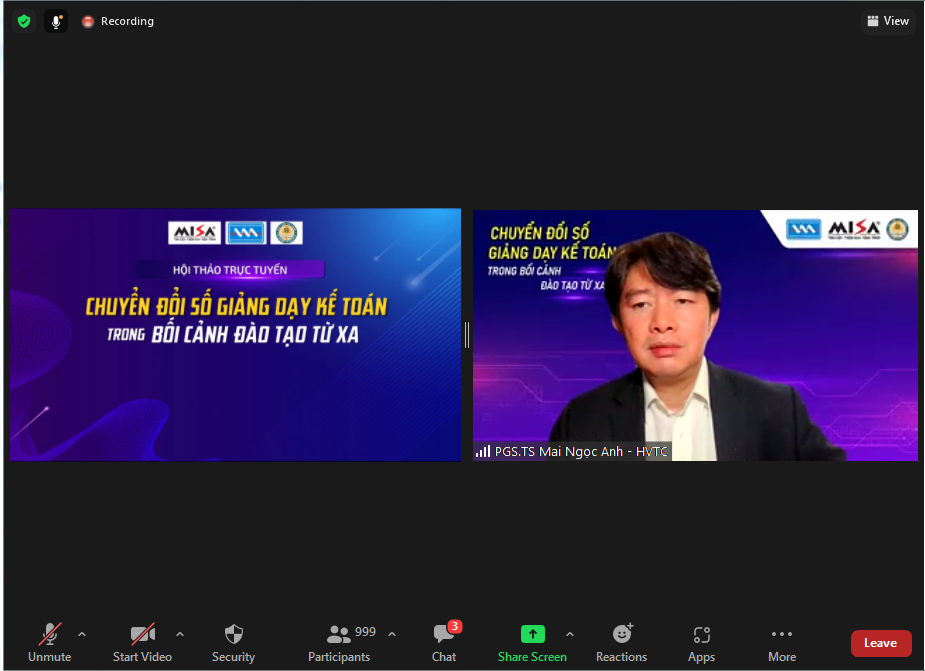Click the encryption shield icon

click(22, 20)
